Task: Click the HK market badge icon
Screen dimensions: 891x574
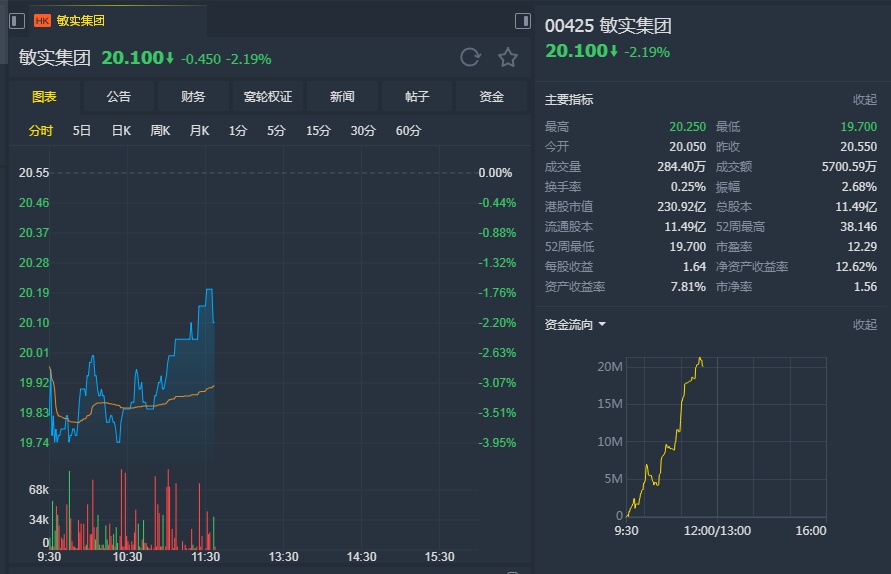Action: coord(43,21)
